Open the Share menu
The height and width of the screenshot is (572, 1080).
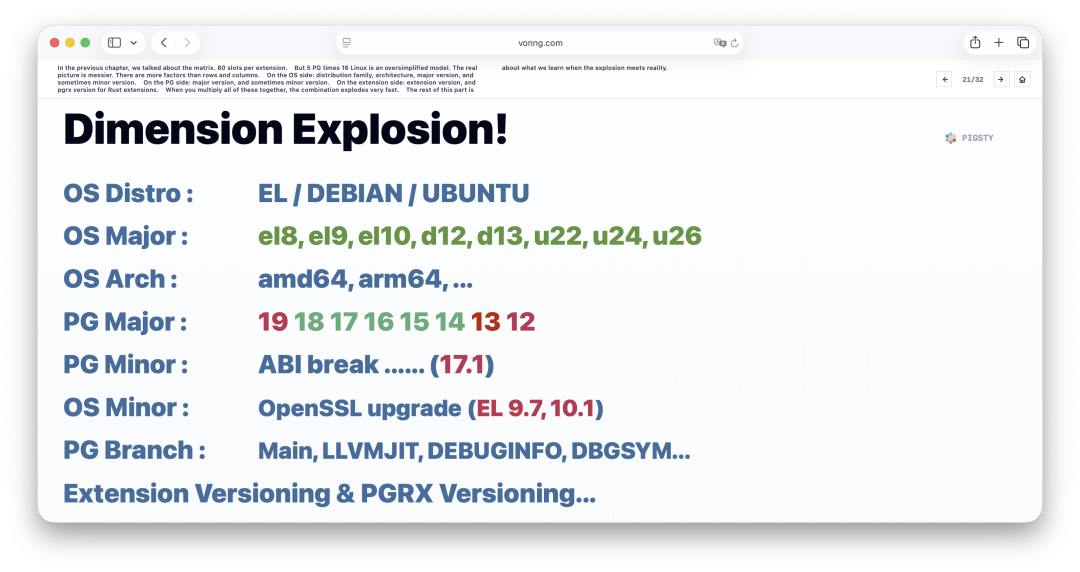coord(975,43)
